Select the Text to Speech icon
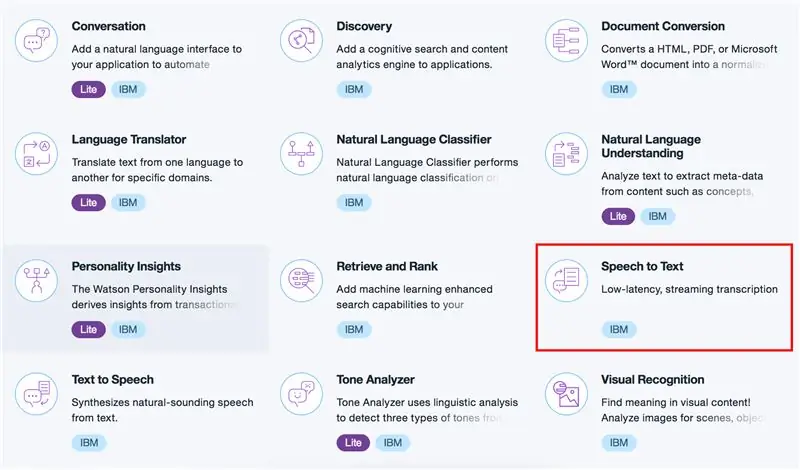Image resolution: width=800 pixels, height=470 pixels. (36, 393)
